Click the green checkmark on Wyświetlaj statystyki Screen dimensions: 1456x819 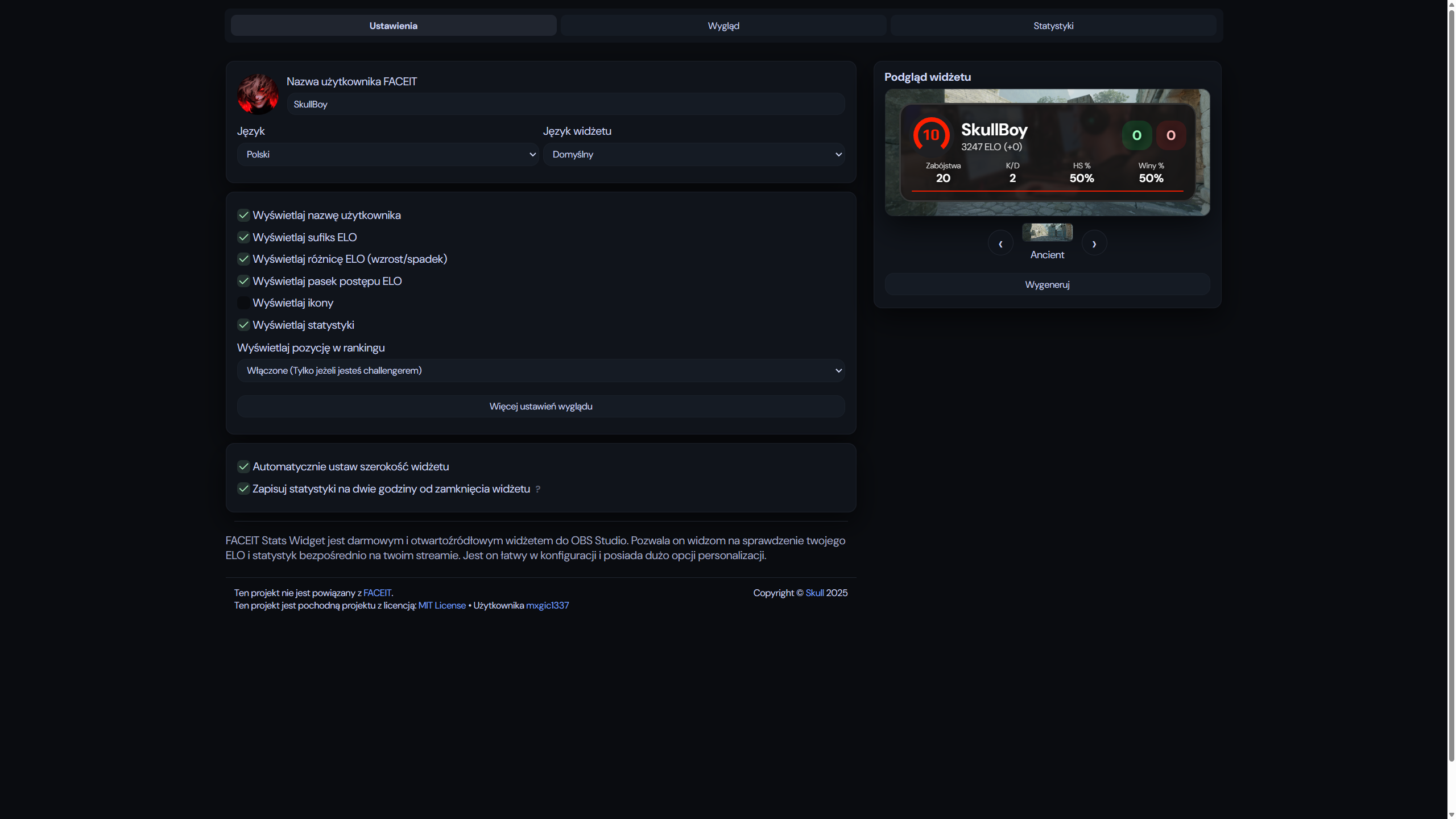(x=243, y=325)
